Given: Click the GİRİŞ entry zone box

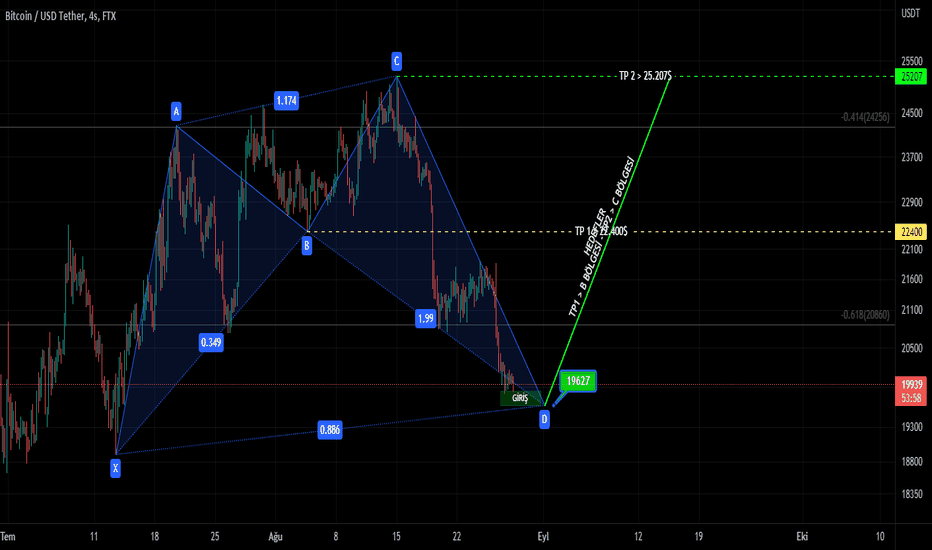Looking at the screenshot, I should point(519,398).
